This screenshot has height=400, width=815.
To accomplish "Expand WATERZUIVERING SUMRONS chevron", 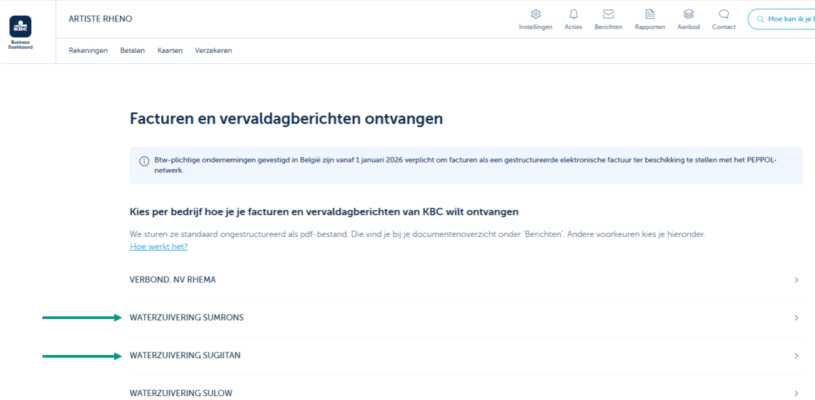I will (x=796, y=318).
